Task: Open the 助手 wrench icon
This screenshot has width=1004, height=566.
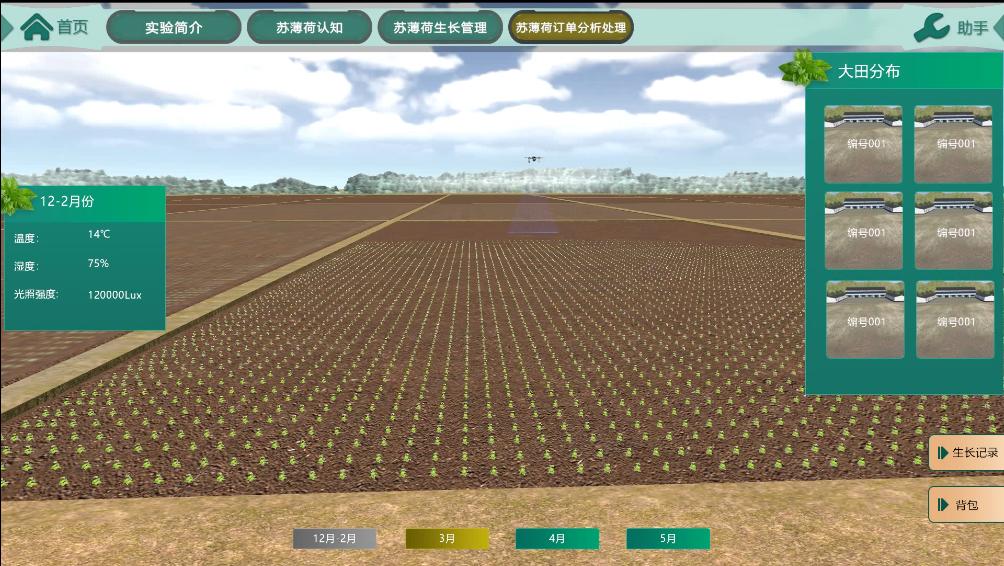Action: (x=931, y=27)
